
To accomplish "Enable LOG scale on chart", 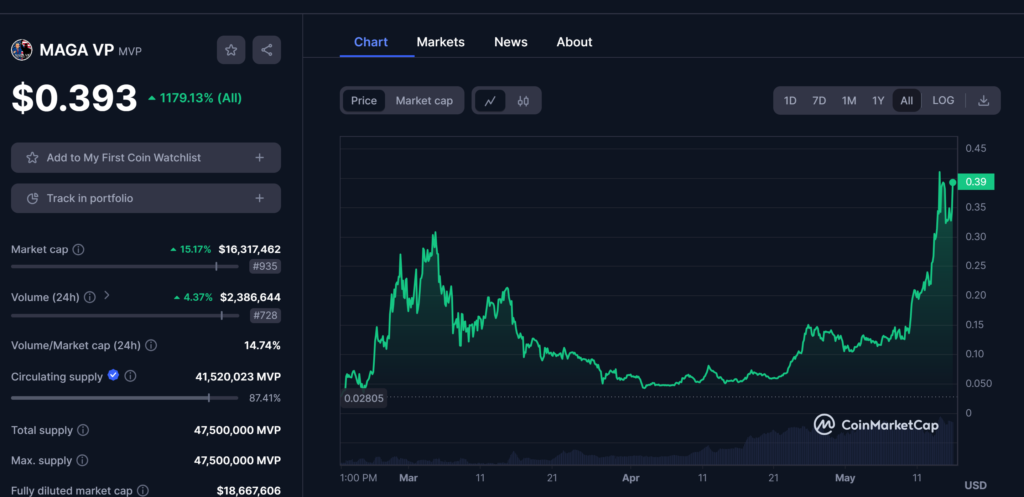I will 943,101.
